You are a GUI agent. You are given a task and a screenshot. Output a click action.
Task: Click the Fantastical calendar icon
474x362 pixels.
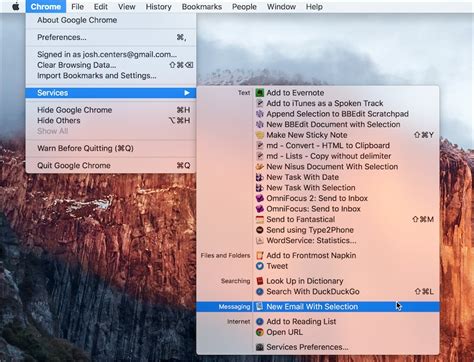[260, 219]
